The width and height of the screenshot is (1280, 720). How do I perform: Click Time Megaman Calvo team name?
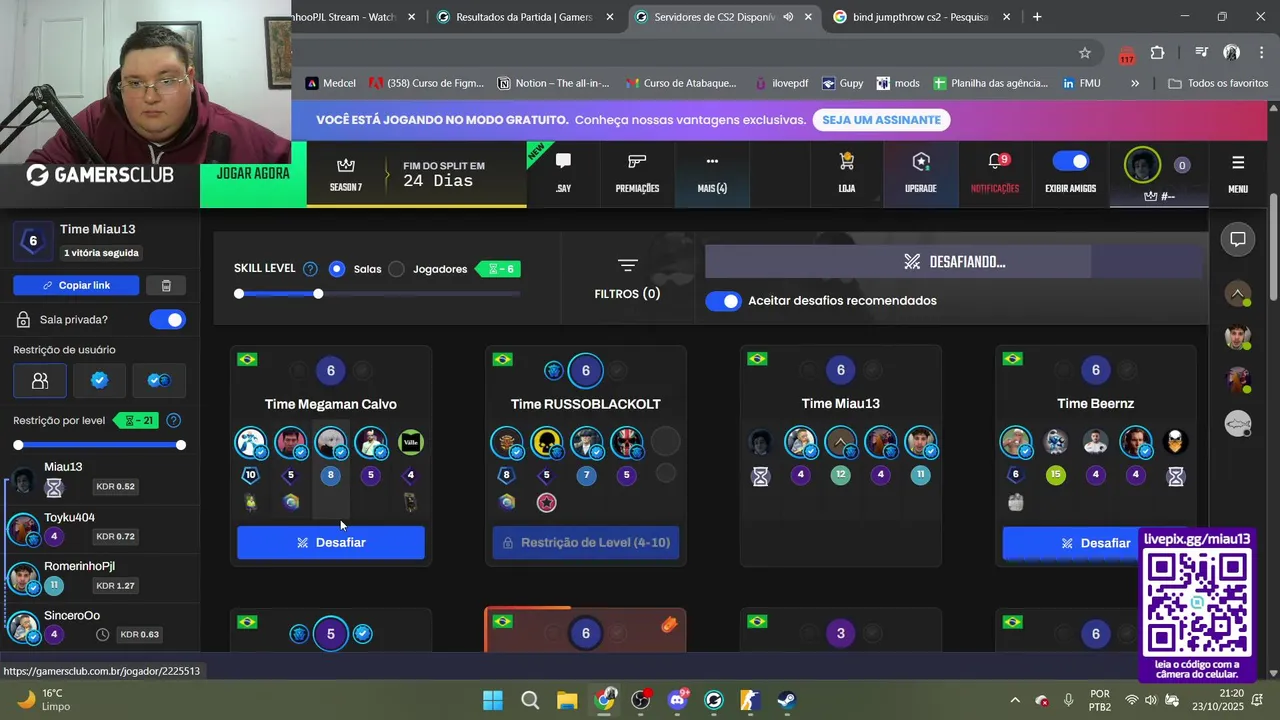pyautogui.click(x=331, y=404)
